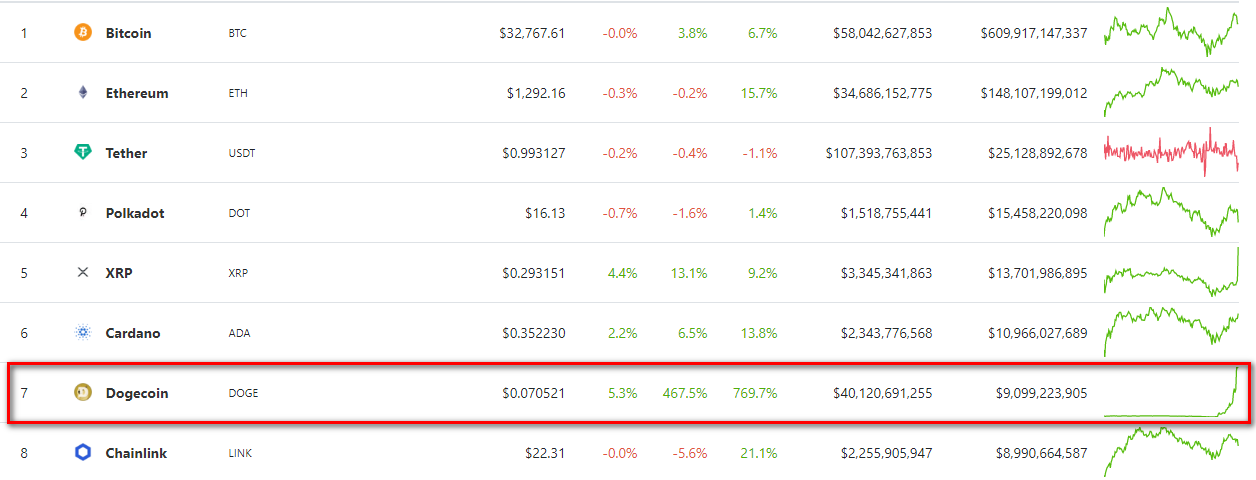Click Polkadot -1.6% change value

(689, 213)
